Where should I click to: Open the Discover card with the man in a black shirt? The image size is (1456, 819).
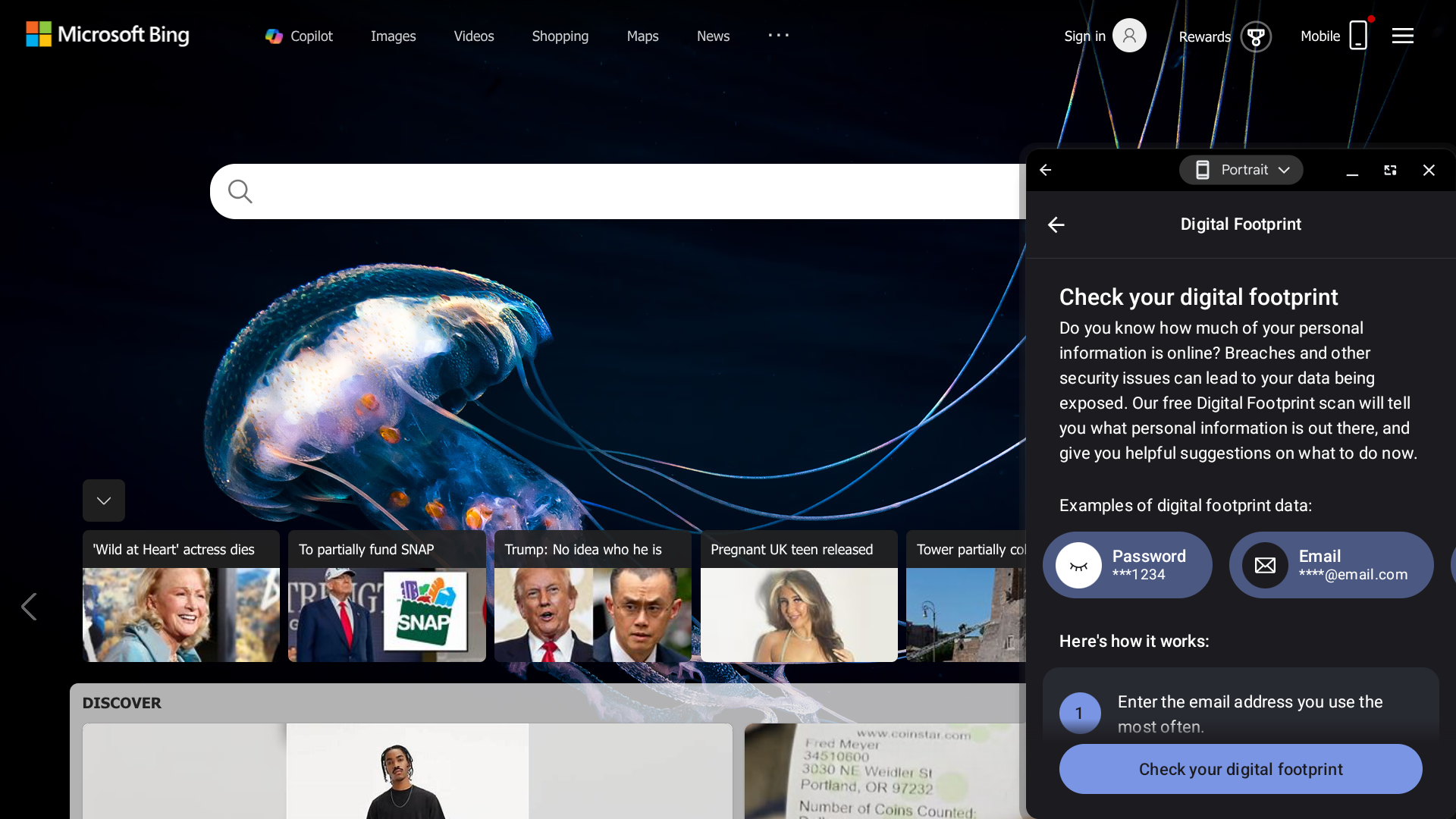pos(407,771)
